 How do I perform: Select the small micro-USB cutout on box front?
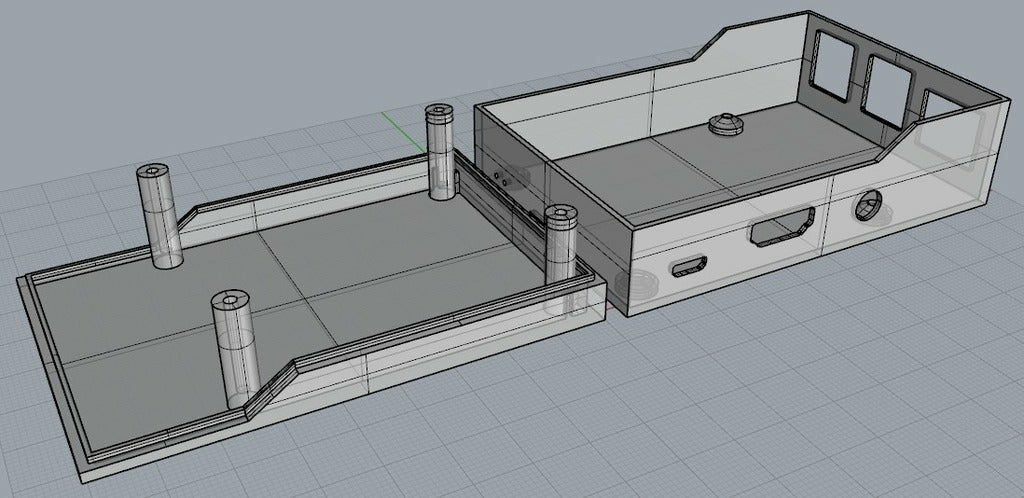[x=689, y=266]
